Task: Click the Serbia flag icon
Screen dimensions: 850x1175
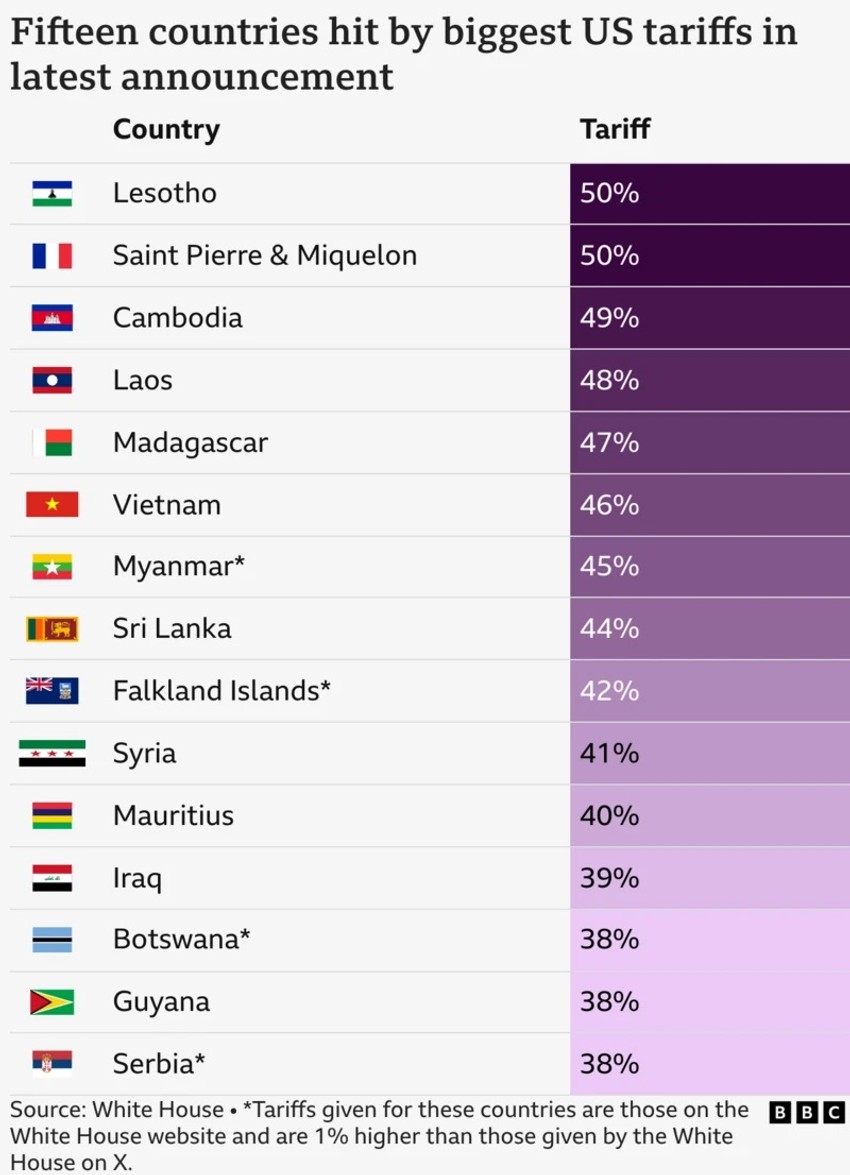Action: point(52,1064)
